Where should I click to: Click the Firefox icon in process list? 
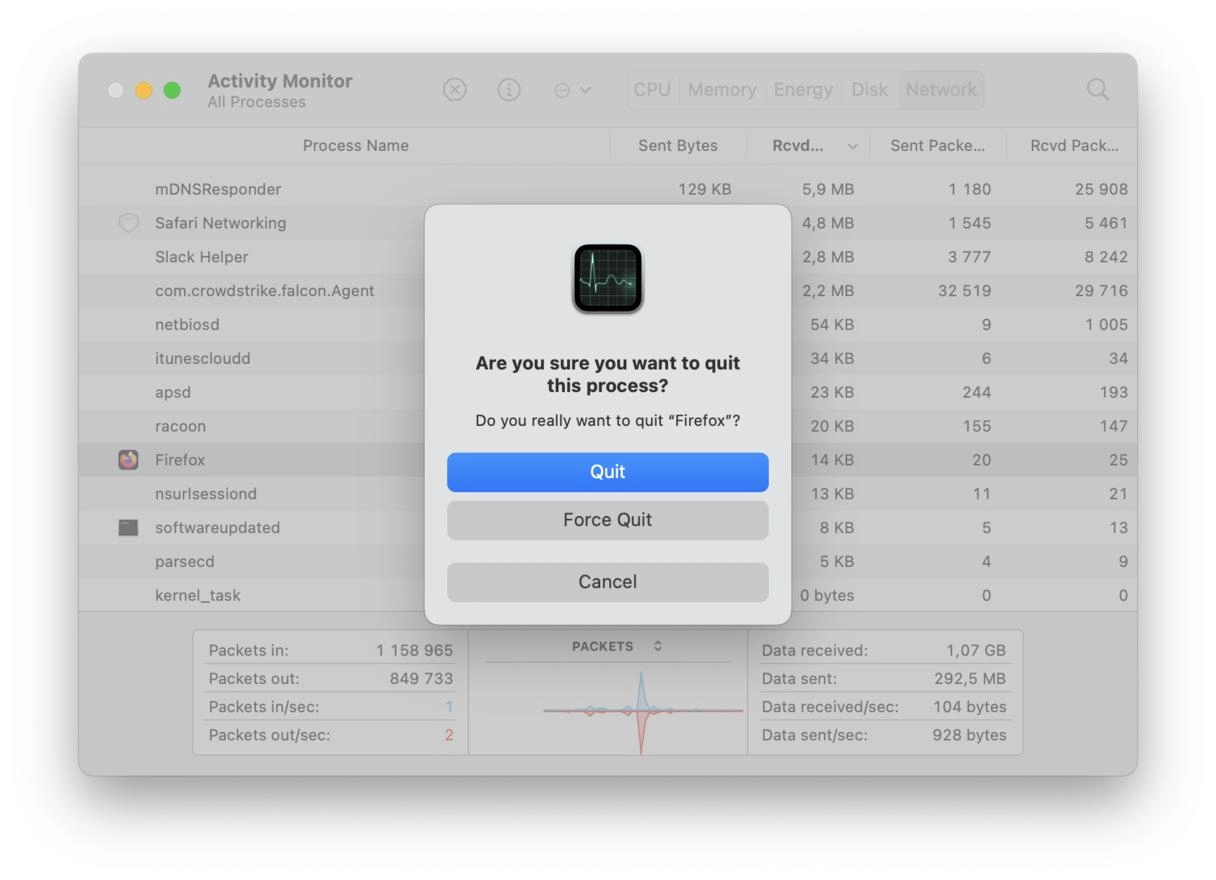(x=128, y=460)
